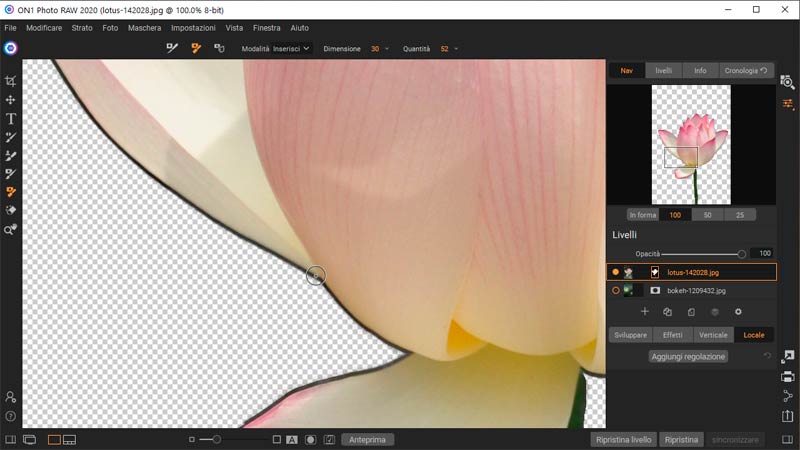
Task: Toggle the left panel visibility icon
Action: (x=10, y=439)
